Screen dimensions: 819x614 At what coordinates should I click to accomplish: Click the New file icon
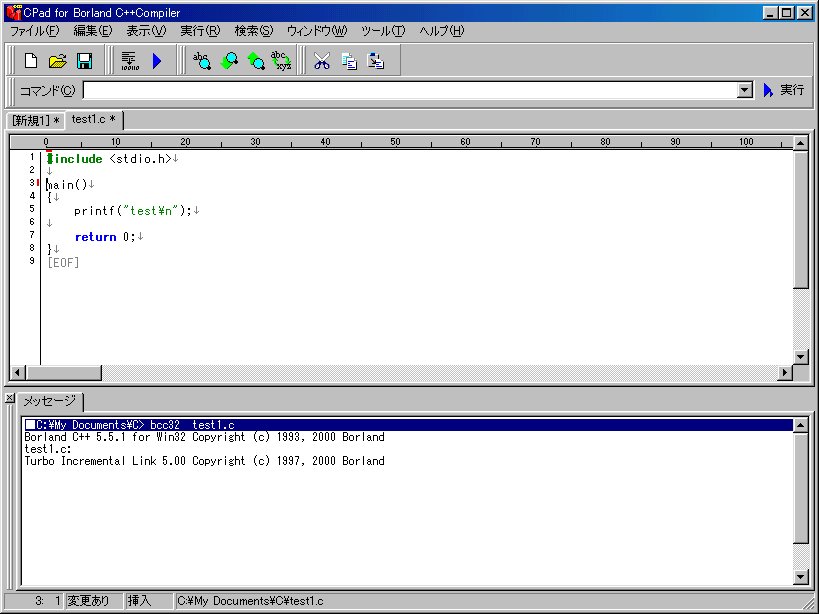click(31, 61)
